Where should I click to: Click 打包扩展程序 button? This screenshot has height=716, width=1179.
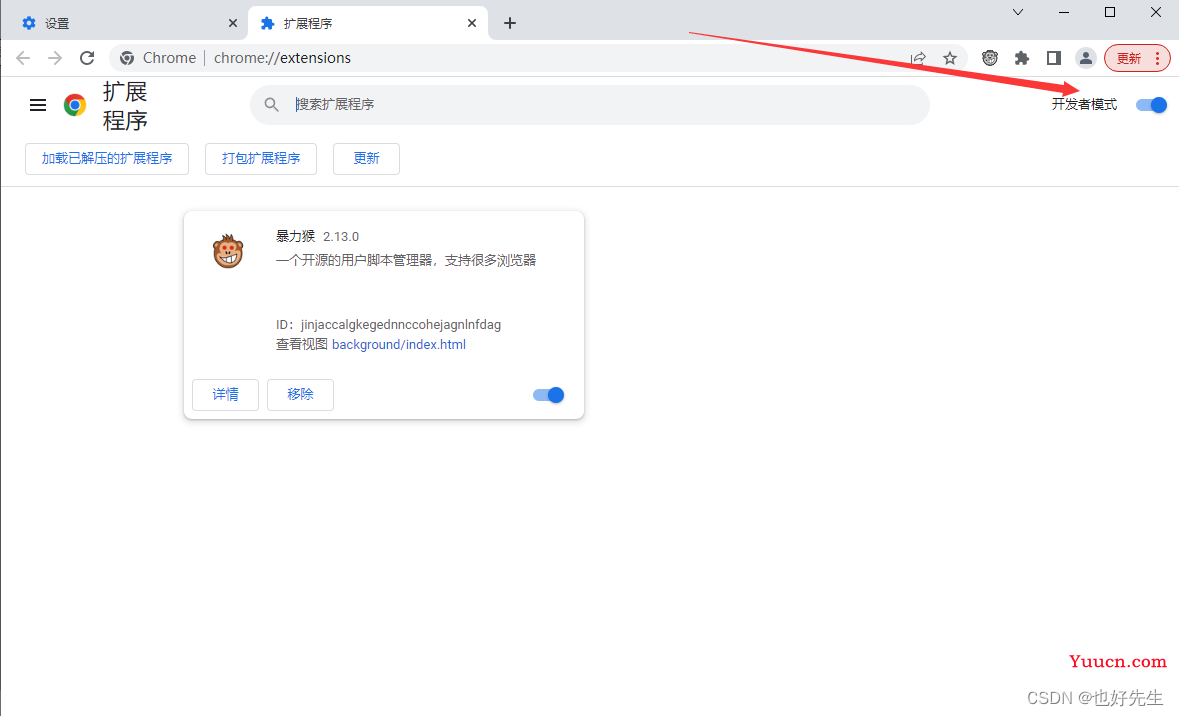click(261, 159)
